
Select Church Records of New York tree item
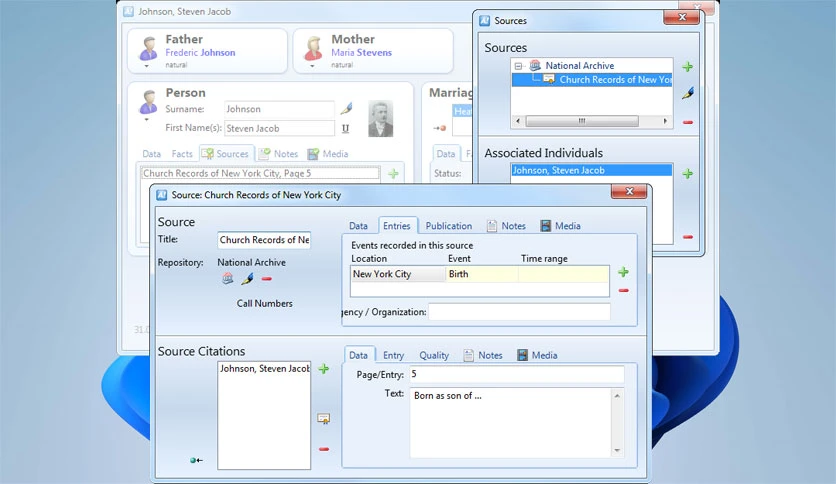[x=615, y=79]
